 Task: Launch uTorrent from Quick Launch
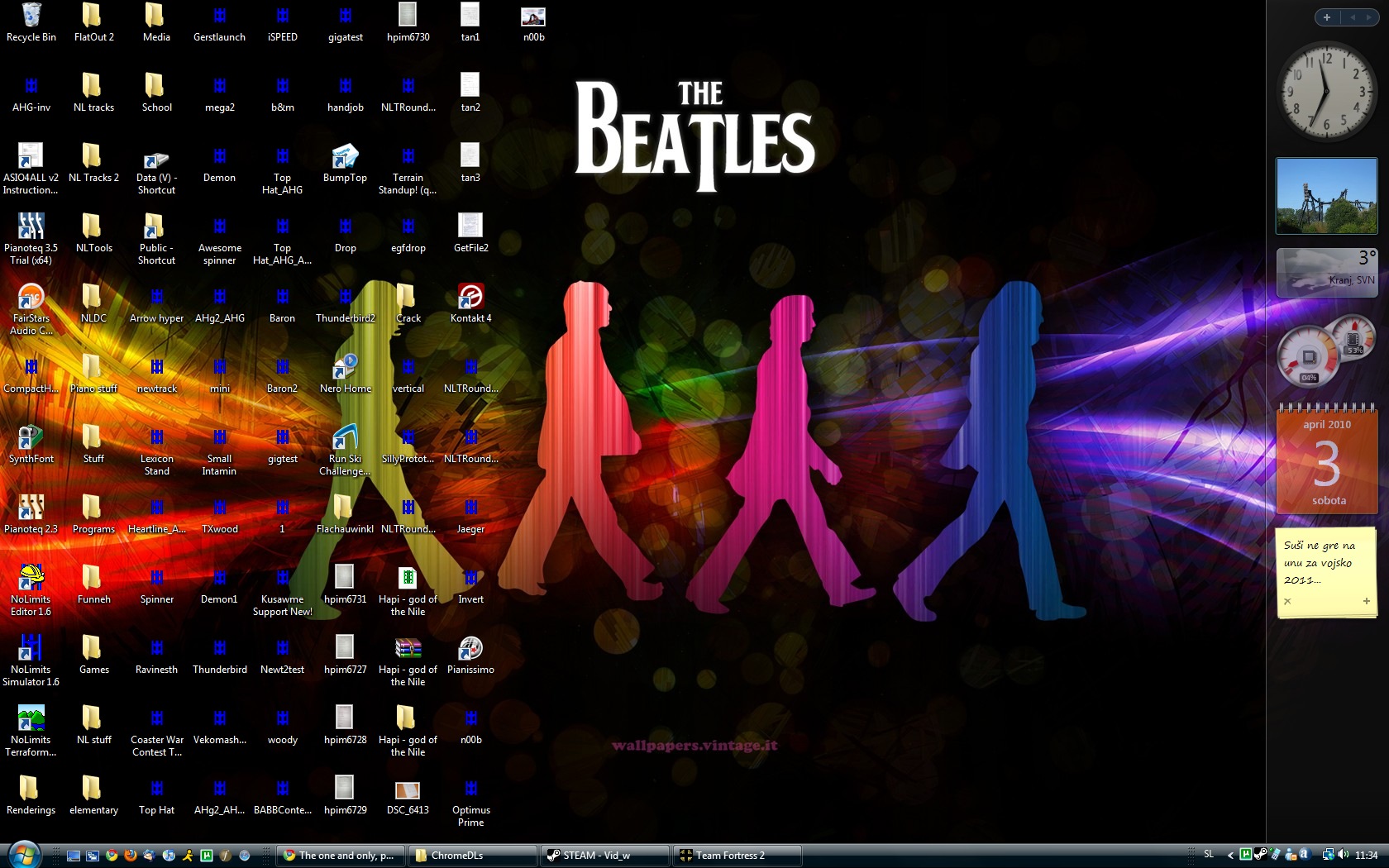207,856
